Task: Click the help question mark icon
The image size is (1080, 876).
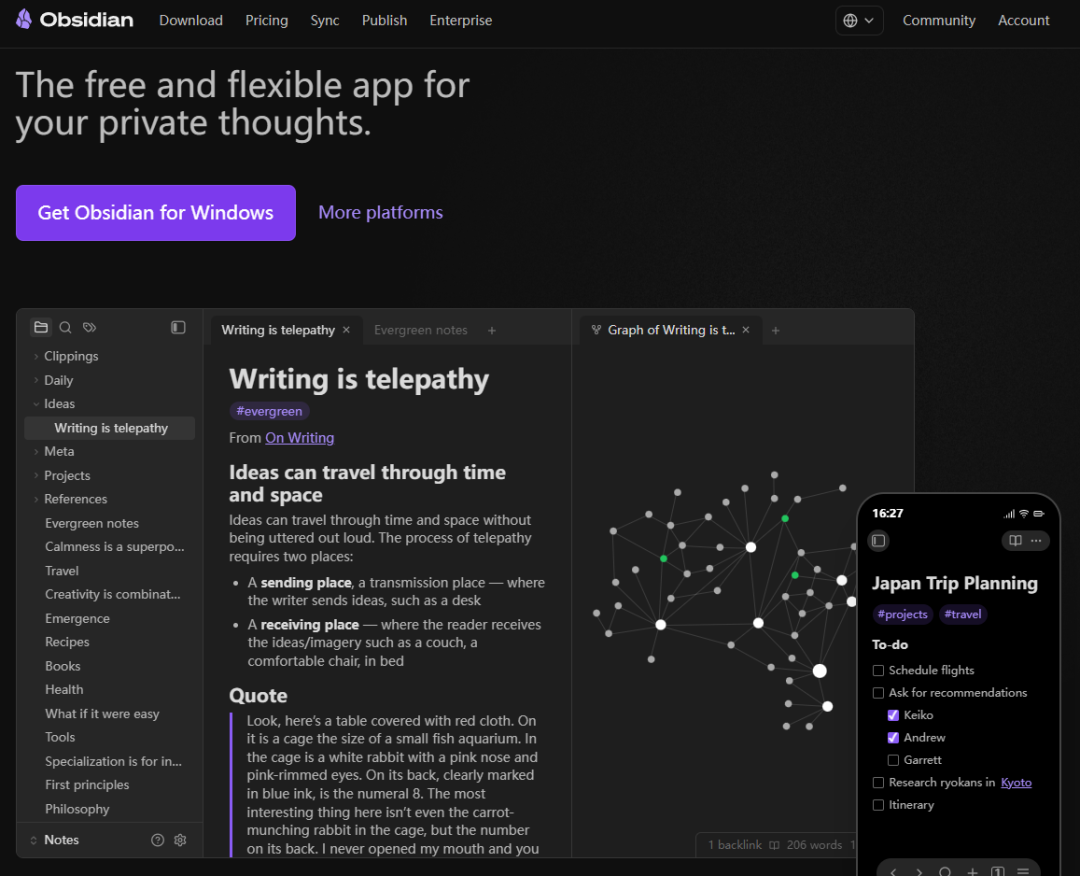Action: [x=157, y=840]
